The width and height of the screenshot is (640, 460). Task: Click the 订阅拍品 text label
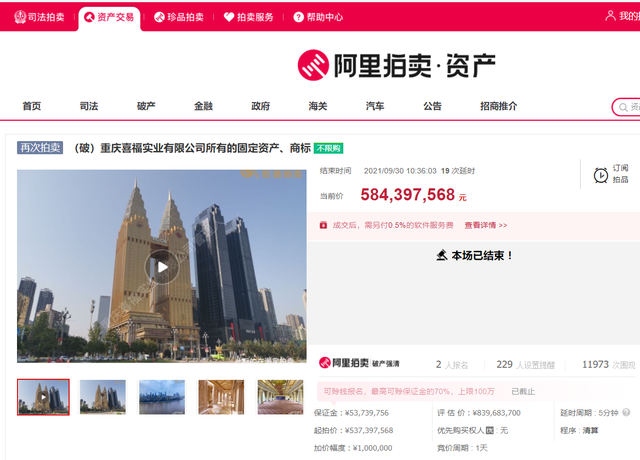click(620, 173)
